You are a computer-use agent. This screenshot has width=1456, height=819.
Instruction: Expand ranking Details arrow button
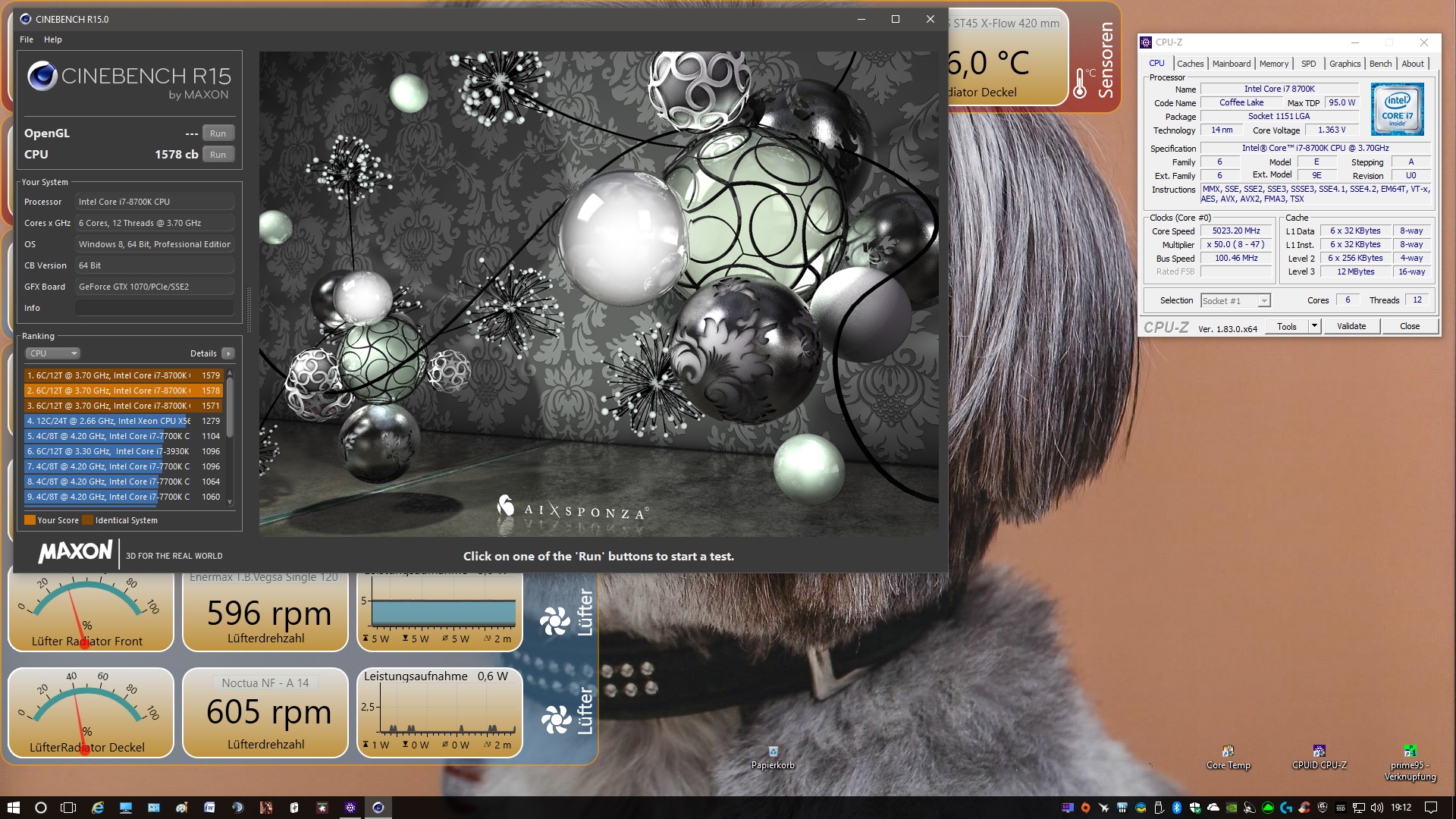click(x=227, y=353)
